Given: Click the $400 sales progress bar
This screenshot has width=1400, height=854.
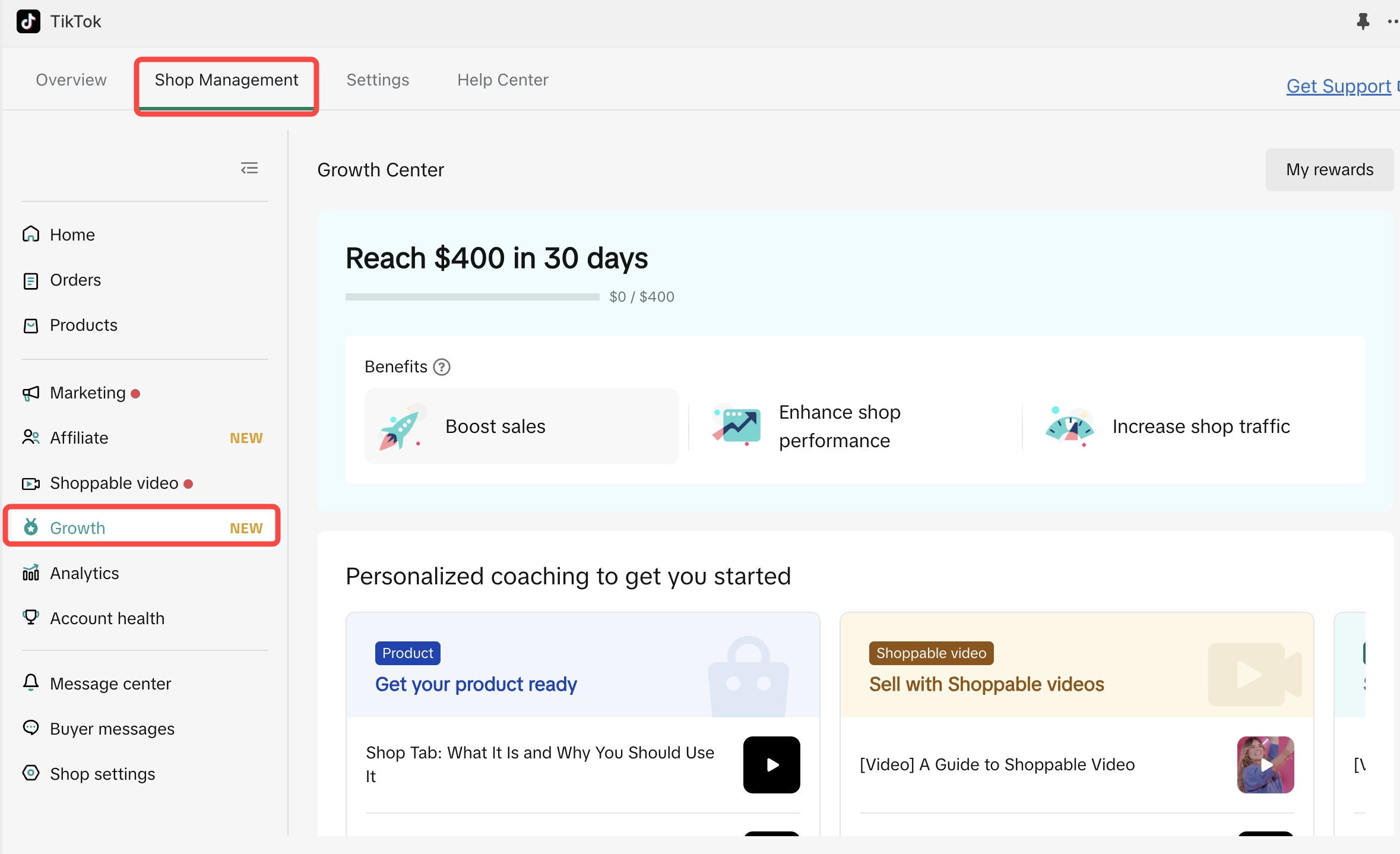Looking at the screenshot, I should (472, 297).
